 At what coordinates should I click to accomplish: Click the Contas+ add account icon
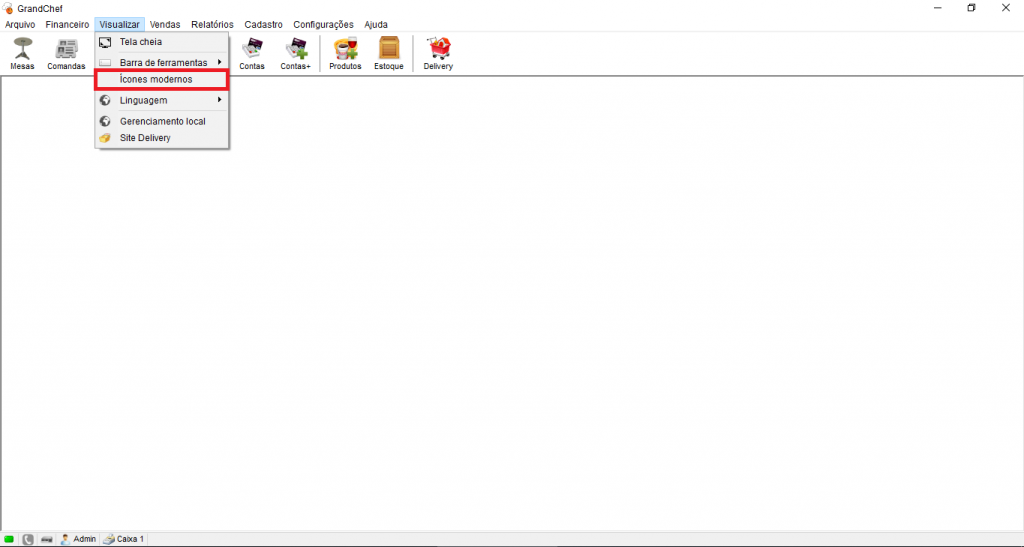(x=296, y=53)
